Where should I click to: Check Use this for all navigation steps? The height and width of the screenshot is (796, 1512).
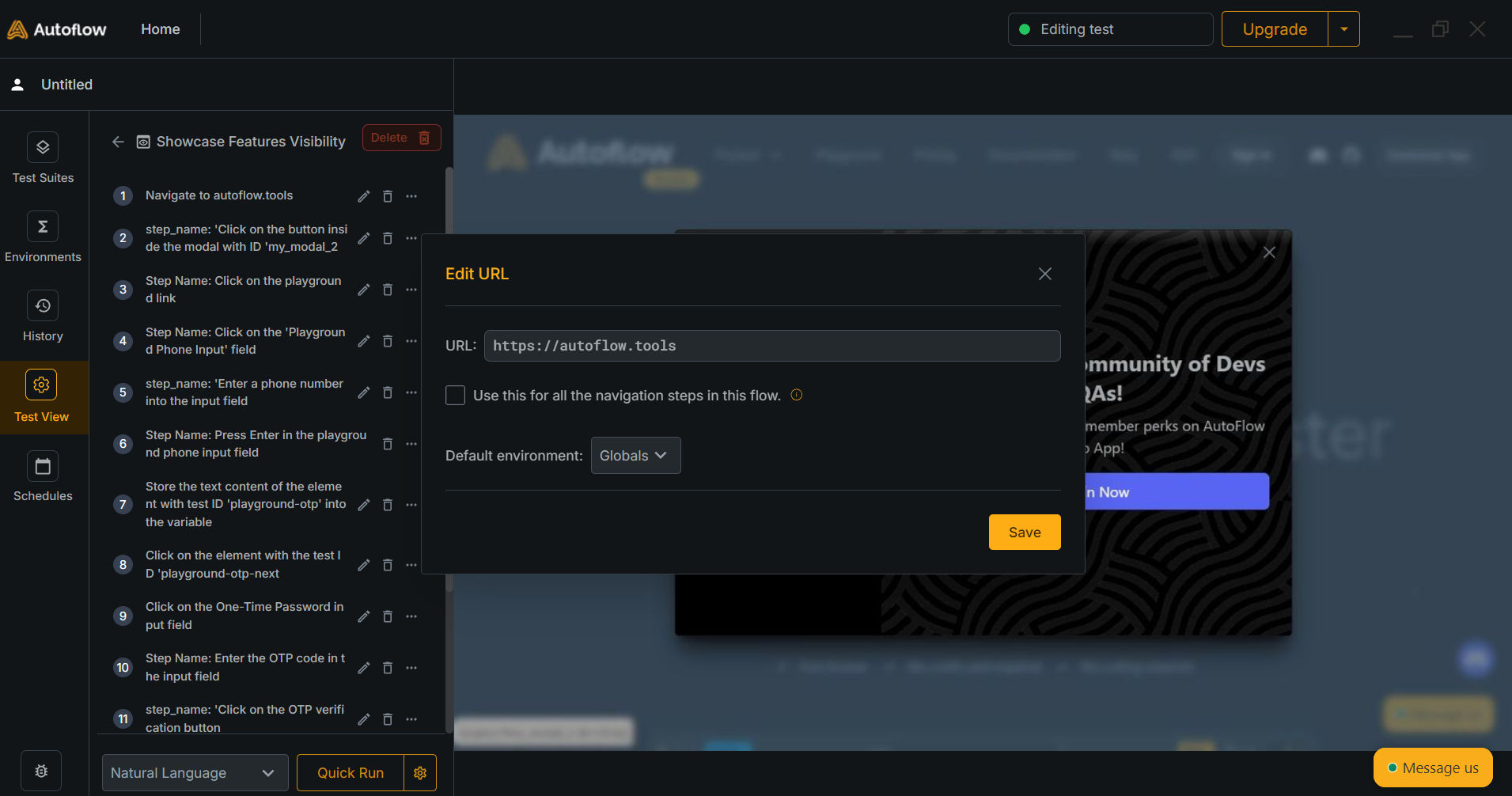pos(455,395)
